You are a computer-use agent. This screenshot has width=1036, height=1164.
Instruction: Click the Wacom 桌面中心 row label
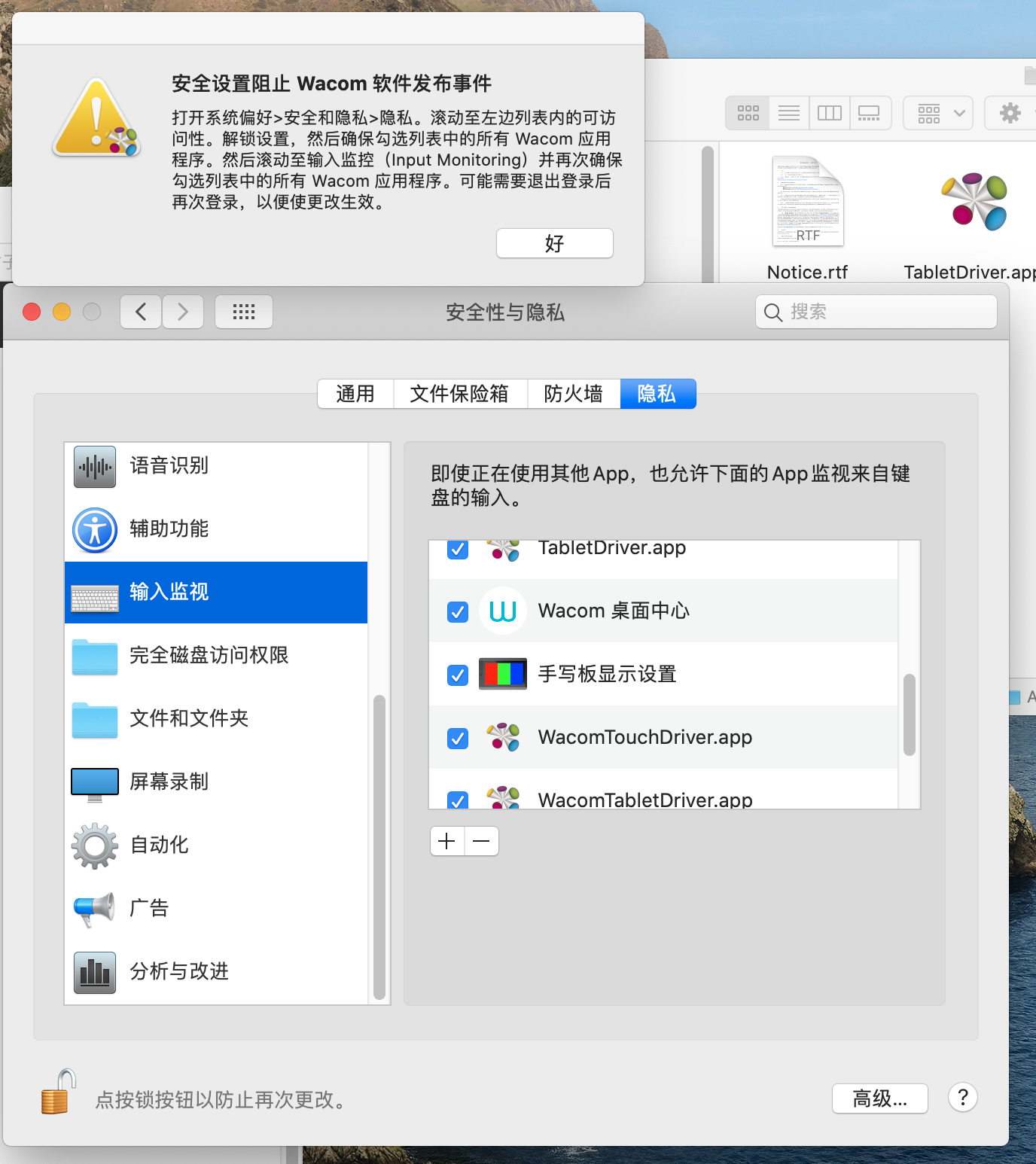pyautogui.click(x=614, y=611)
